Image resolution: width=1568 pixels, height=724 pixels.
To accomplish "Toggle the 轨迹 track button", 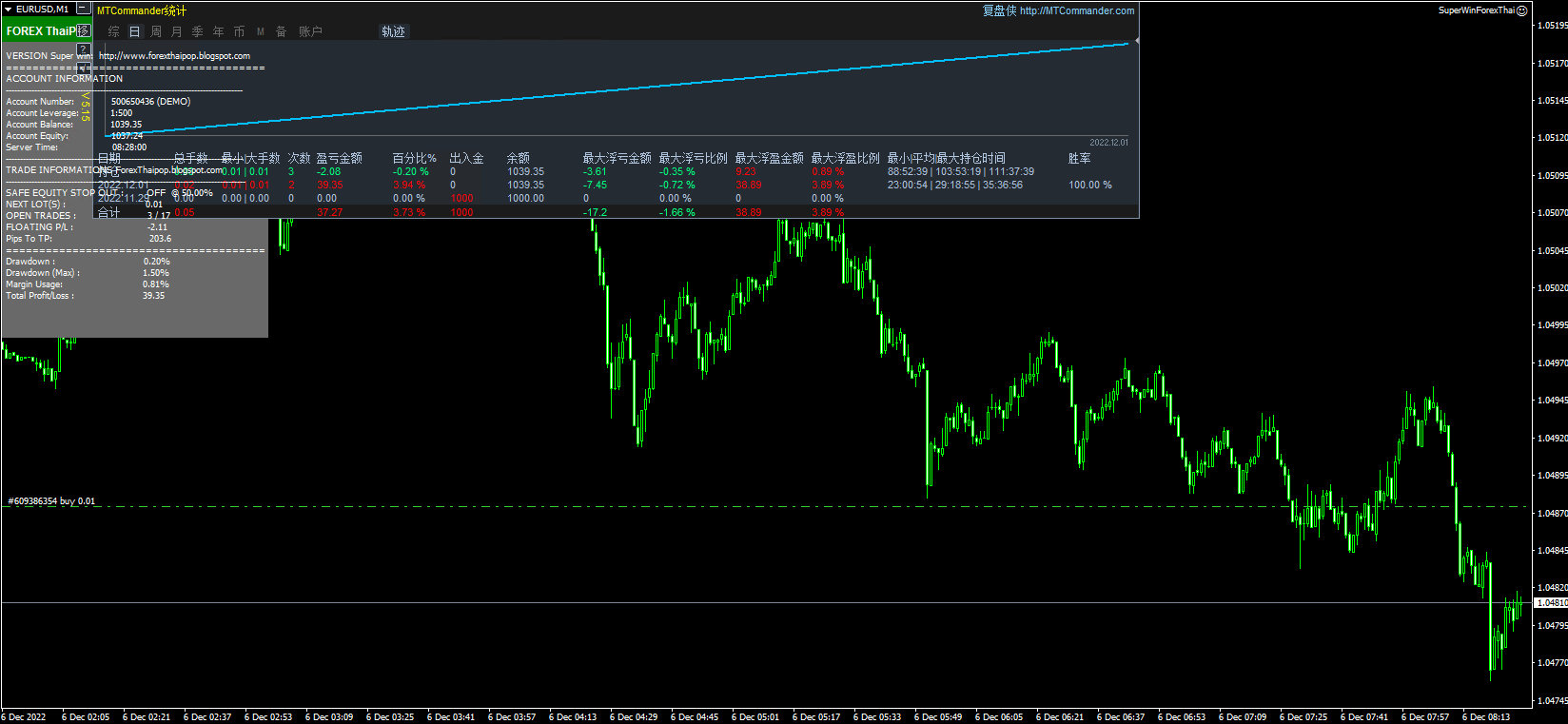I will click(393, 31).
